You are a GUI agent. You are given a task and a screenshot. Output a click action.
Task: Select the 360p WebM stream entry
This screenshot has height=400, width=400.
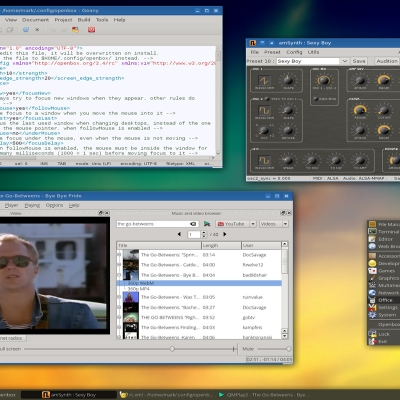click(x=199, y=283)
